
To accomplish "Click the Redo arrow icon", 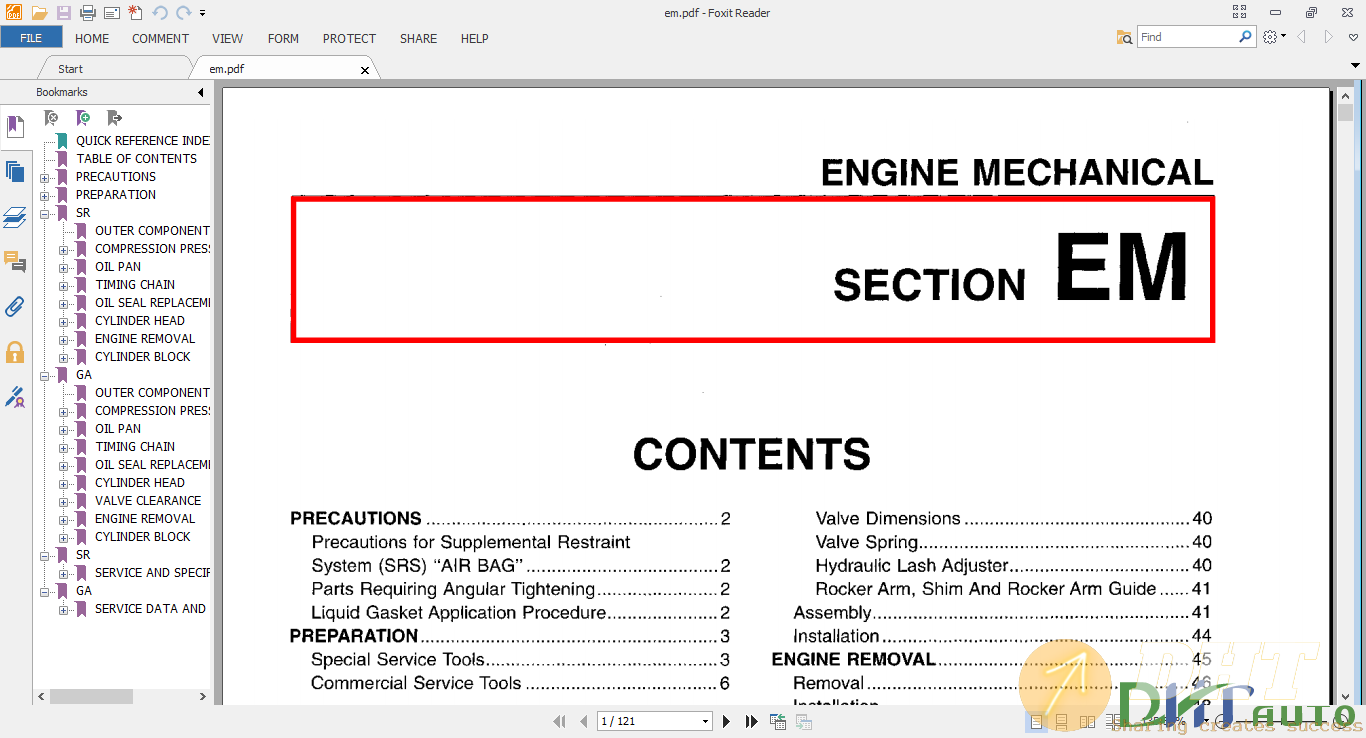I will click(183, 13).
